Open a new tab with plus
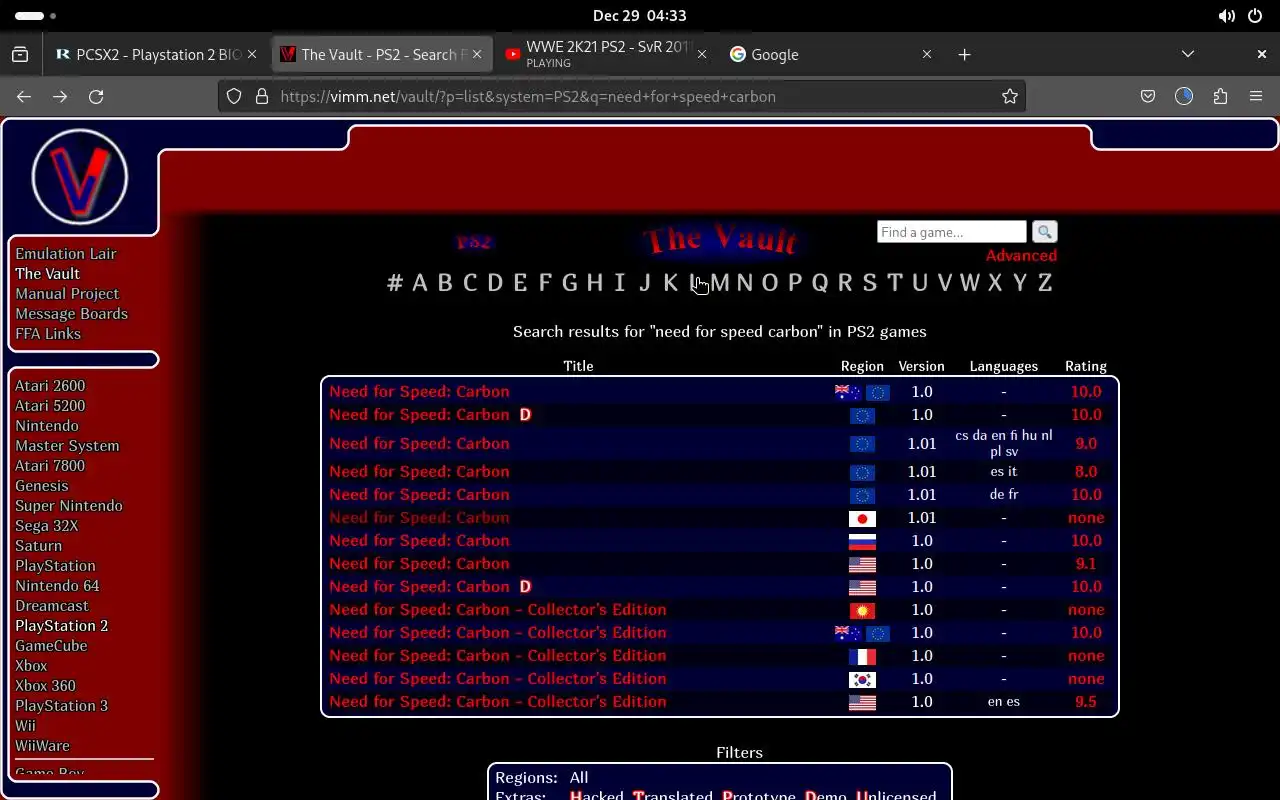 pos(964,54)
